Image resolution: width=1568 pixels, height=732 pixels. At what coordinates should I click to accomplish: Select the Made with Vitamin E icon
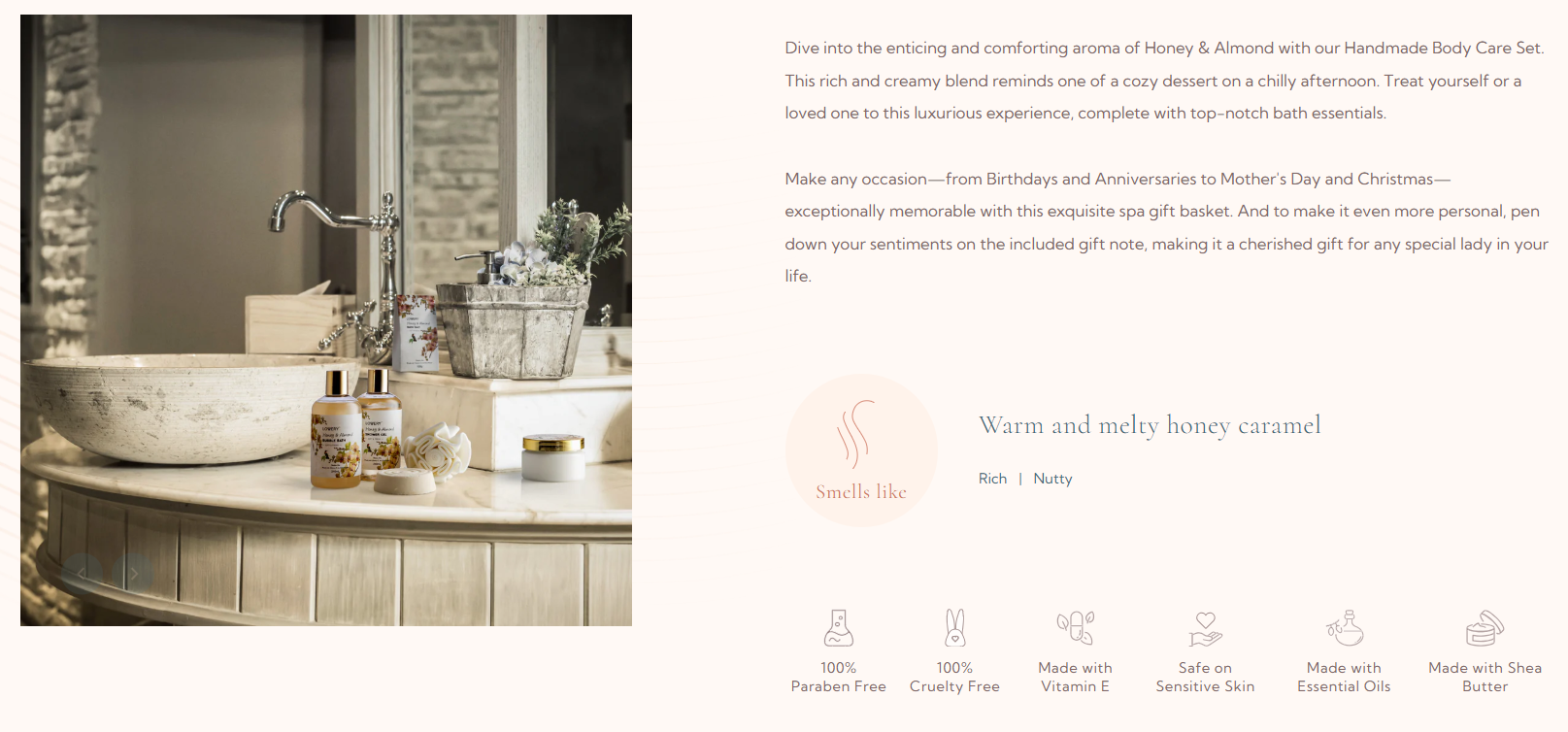[1076, 628]
